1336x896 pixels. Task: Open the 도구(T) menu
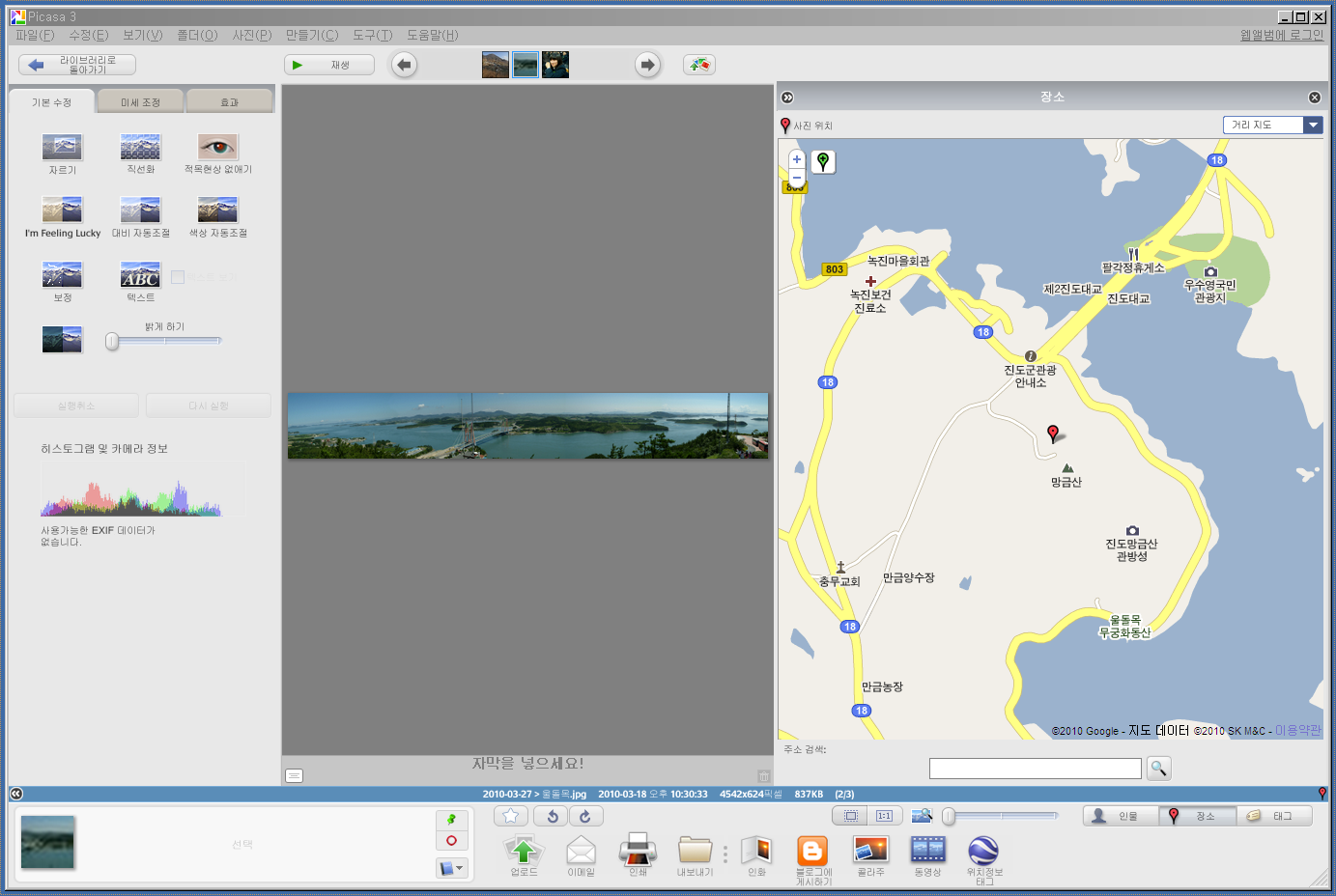[372, 35]
